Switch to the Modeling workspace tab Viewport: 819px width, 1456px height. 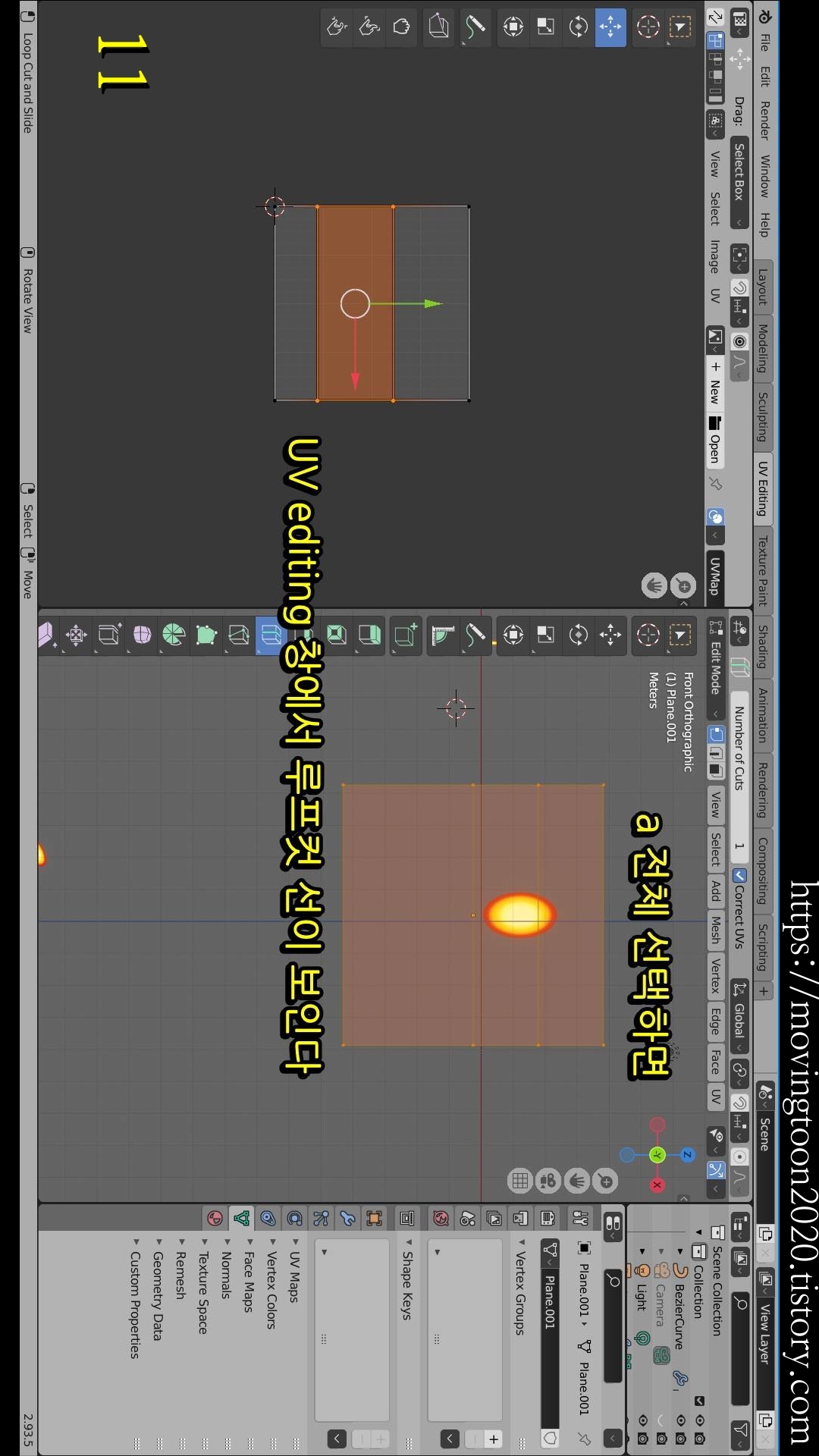(763, 348)
